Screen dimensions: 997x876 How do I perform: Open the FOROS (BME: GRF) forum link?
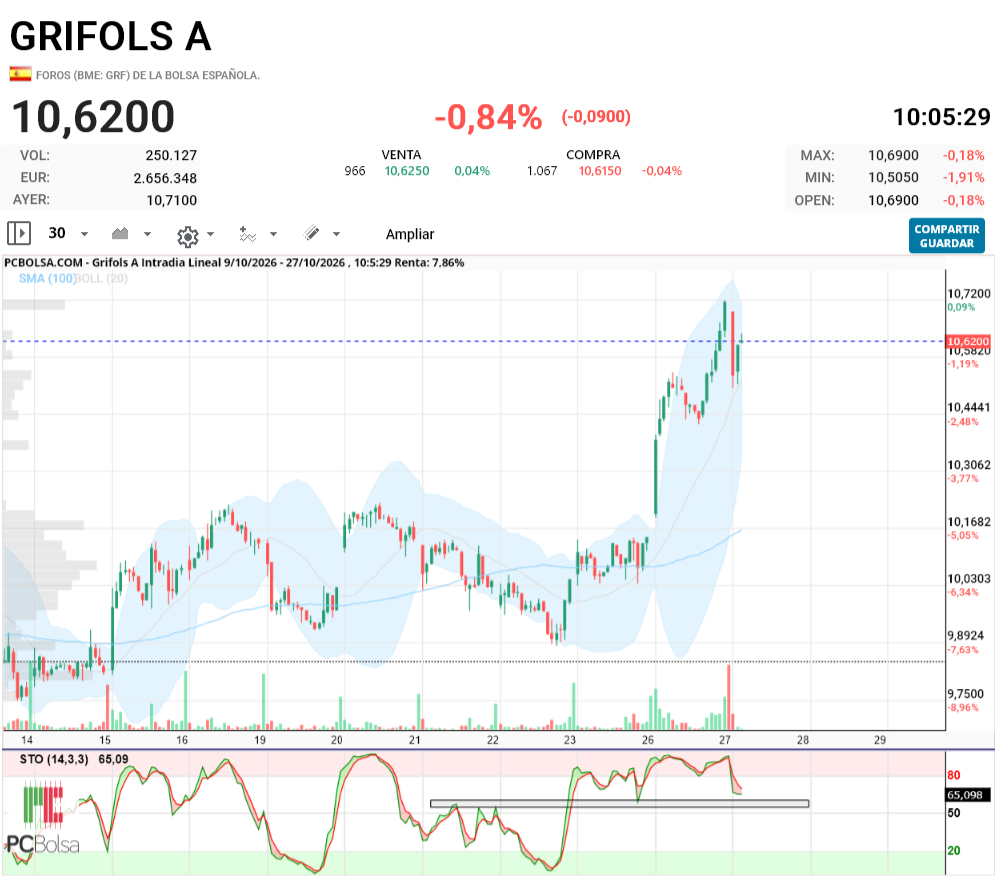tap(148, 75)
